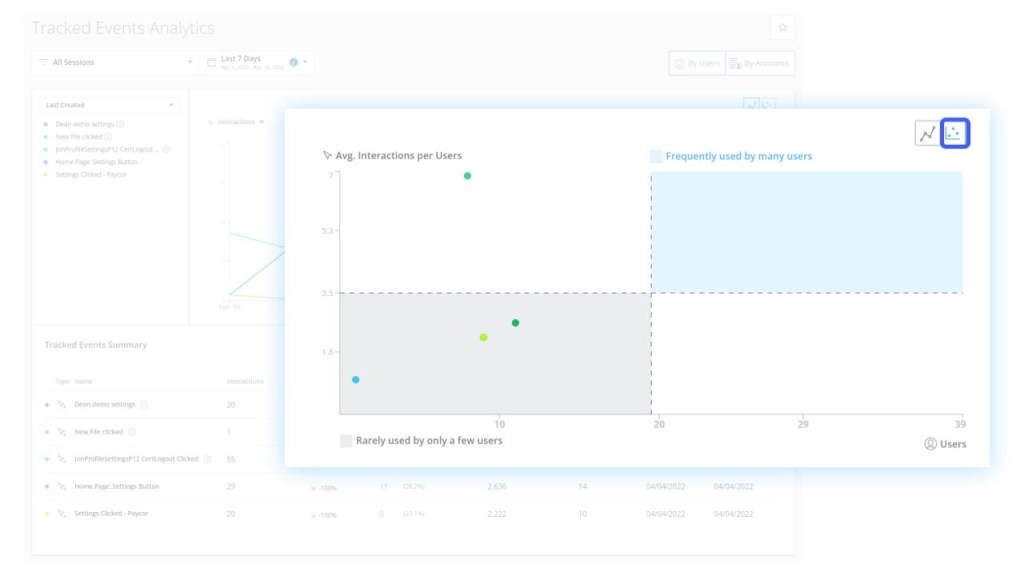Viewport: 1024px width, 576px height.
Task: Click info icon beside New File clicked in summary table
Action: point(132,432)
